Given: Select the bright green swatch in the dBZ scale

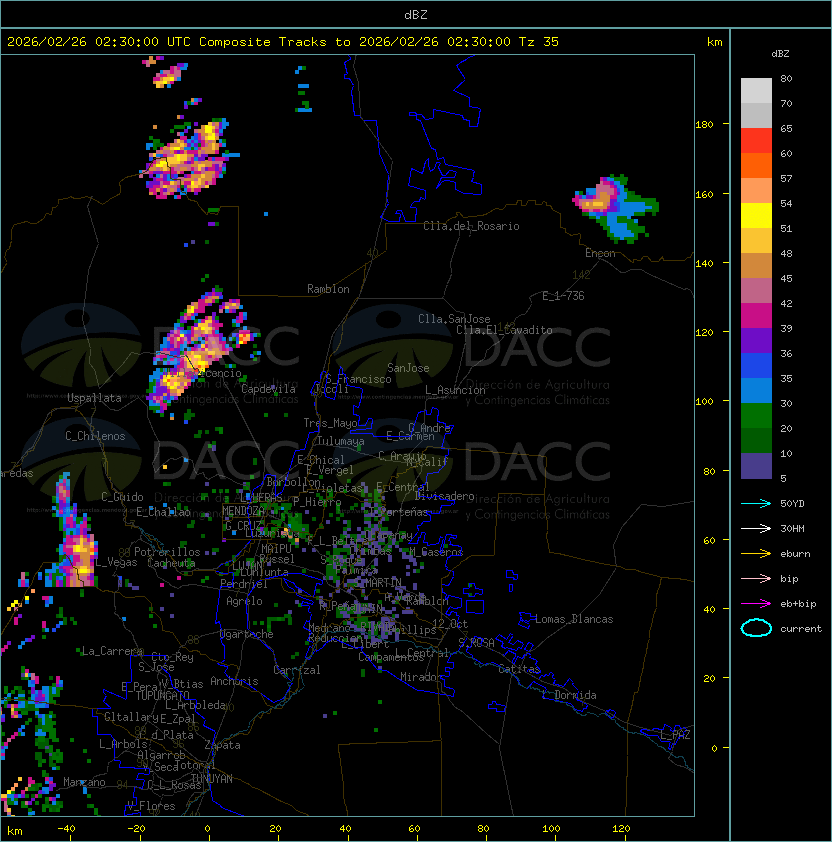Looking at the screenshot, I should (756, 415).
